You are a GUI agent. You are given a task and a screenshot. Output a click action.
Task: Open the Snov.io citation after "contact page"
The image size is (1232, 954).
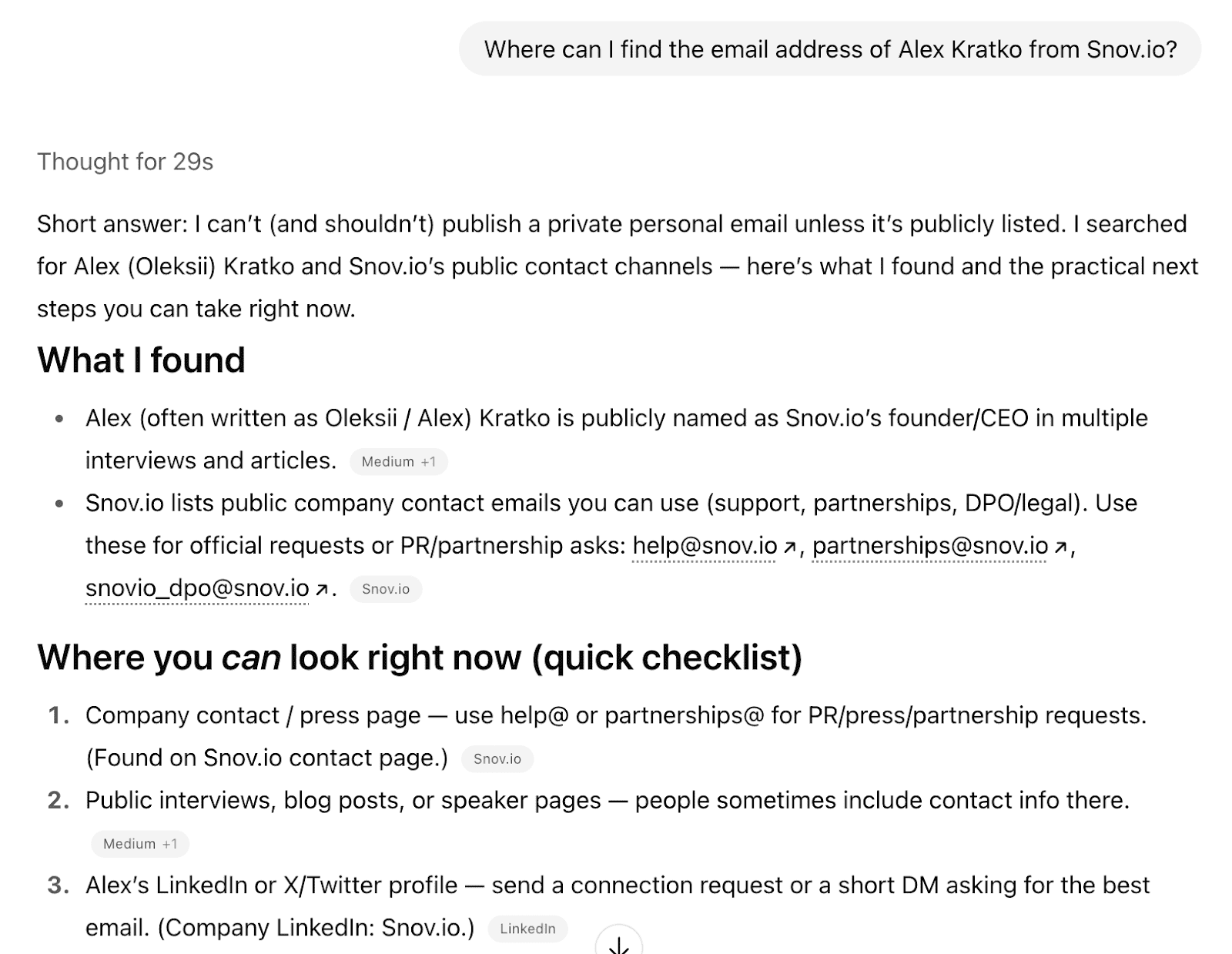(497, 759)
